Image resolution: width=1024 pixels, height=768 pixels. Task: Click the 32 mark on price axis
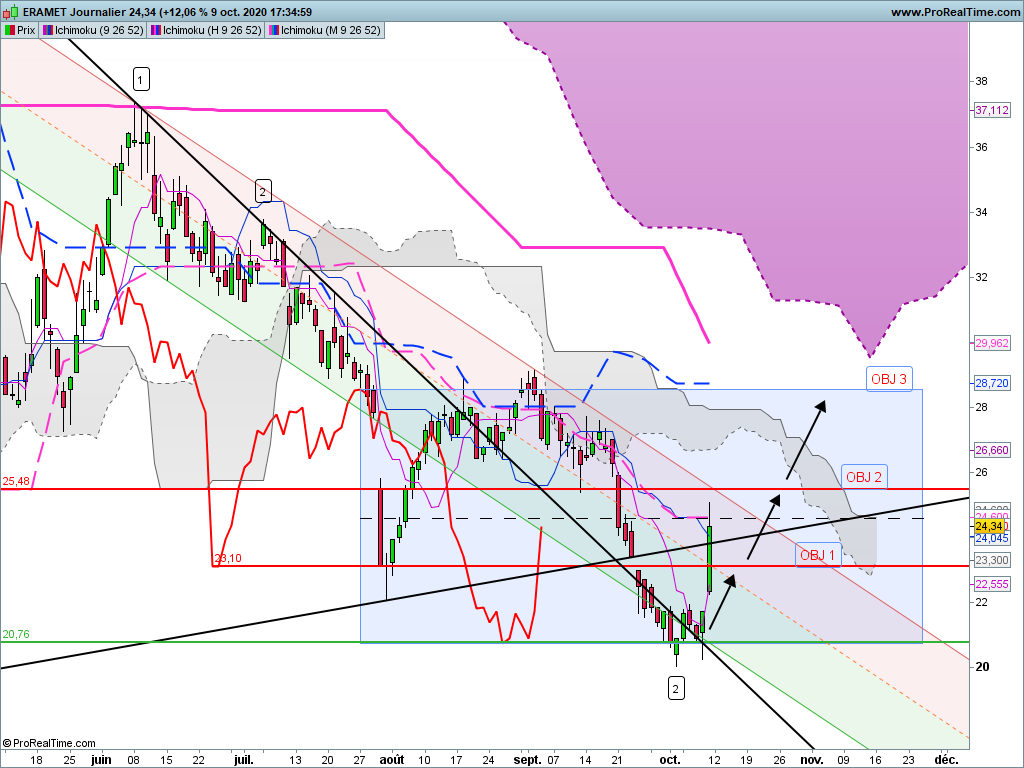tap(981, 277)
